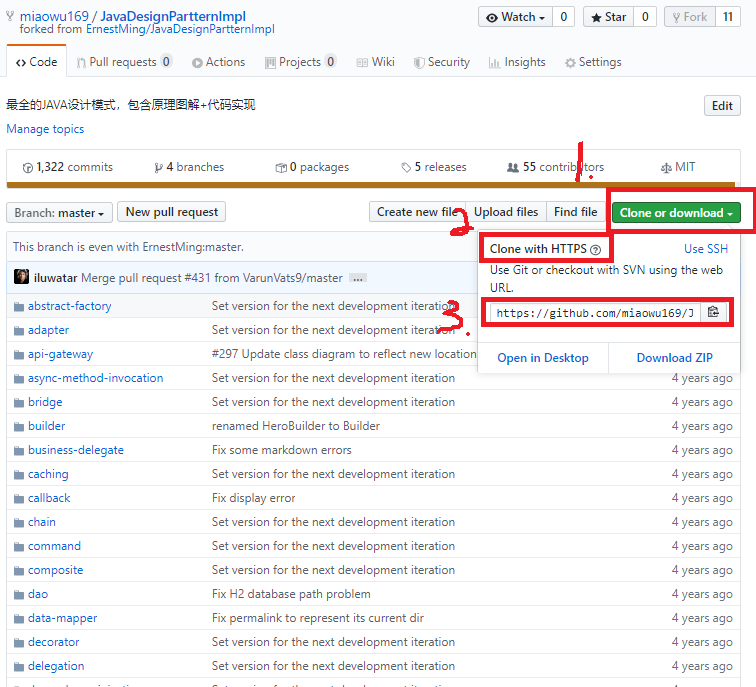Toggle the Clone or download dropdown
The width and height of the screenshot is (756, 687).
pos(676,213)
